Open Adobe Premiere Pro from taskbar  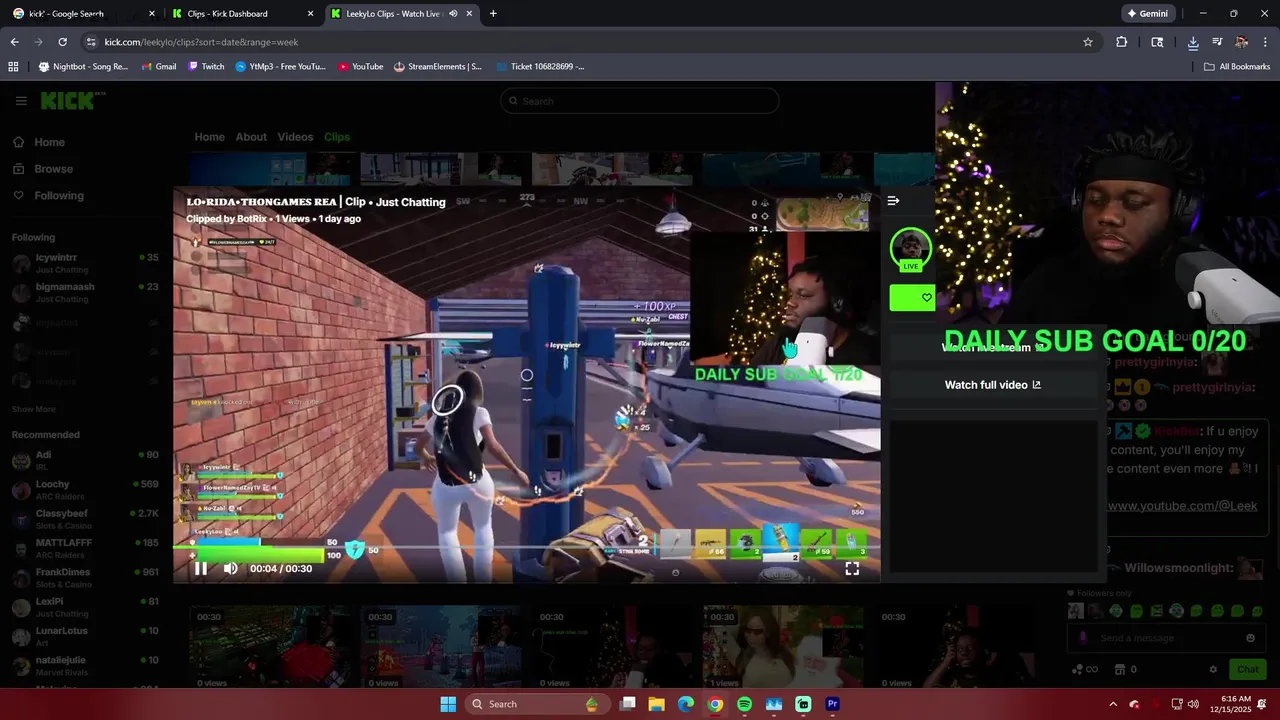tap(832, 704)
